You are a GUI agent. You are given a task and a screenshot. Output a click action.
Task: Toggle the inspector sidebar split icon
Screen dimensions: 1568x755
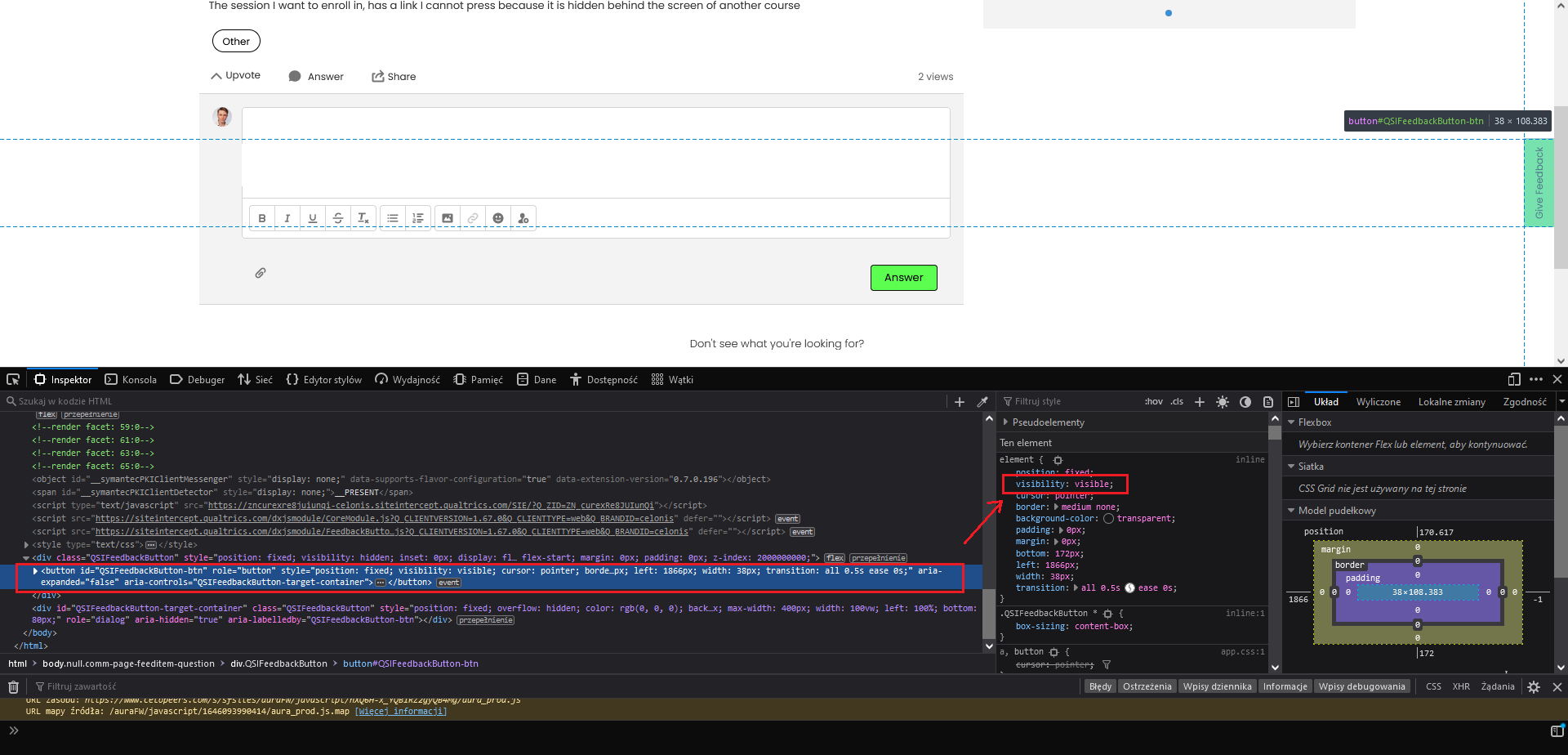tap(1294, 401)
